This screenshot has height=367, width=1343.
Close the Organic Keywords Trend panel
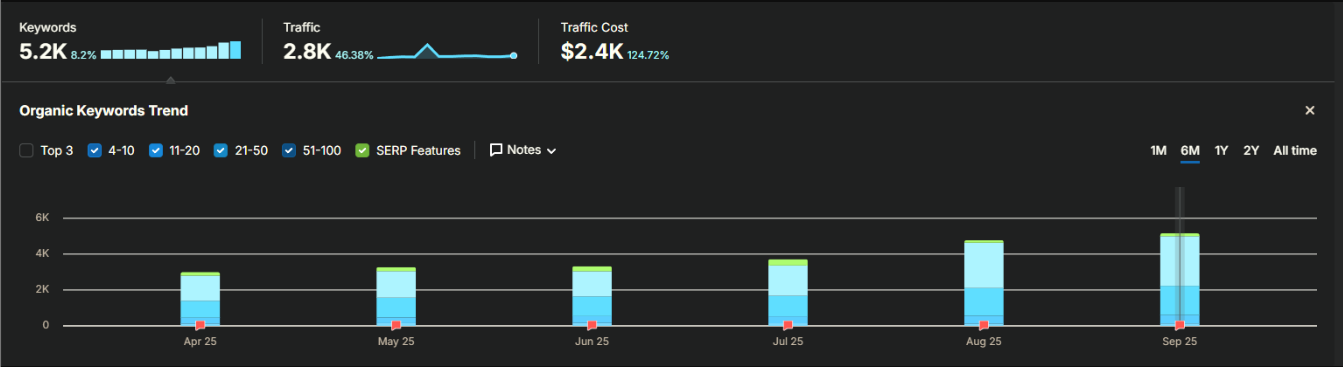pos(1310,110)
